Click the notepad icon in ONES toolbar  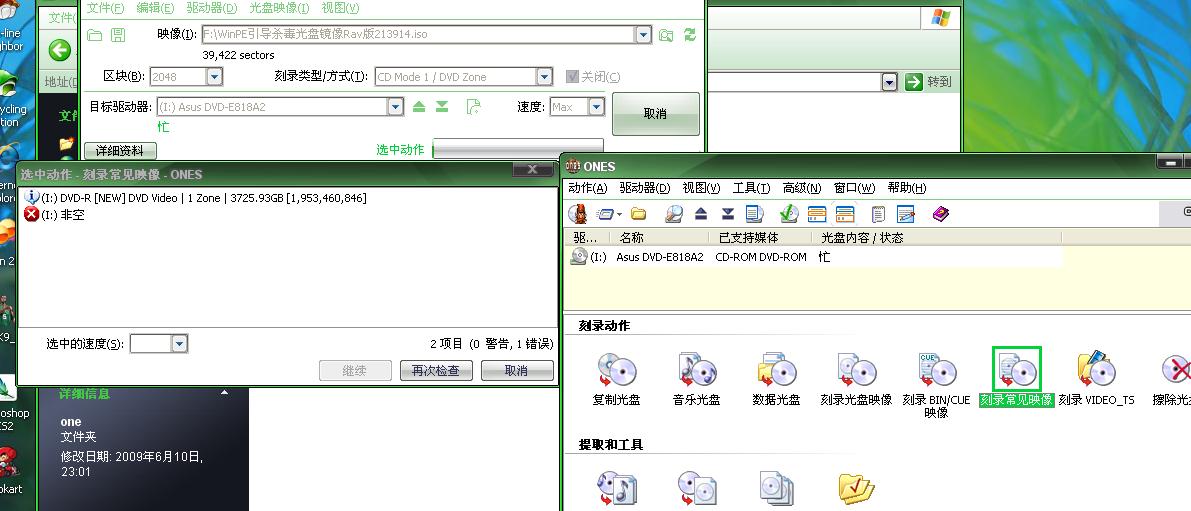pos(878,214)
